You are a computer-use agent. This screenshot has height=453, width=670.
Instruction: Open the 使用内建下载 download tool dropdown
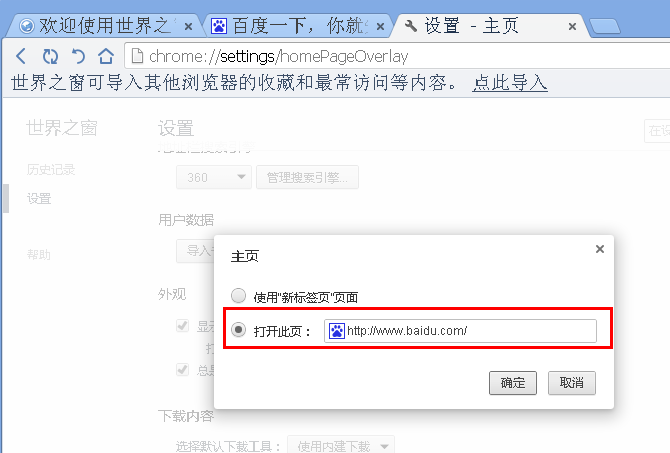click(341, 445)
